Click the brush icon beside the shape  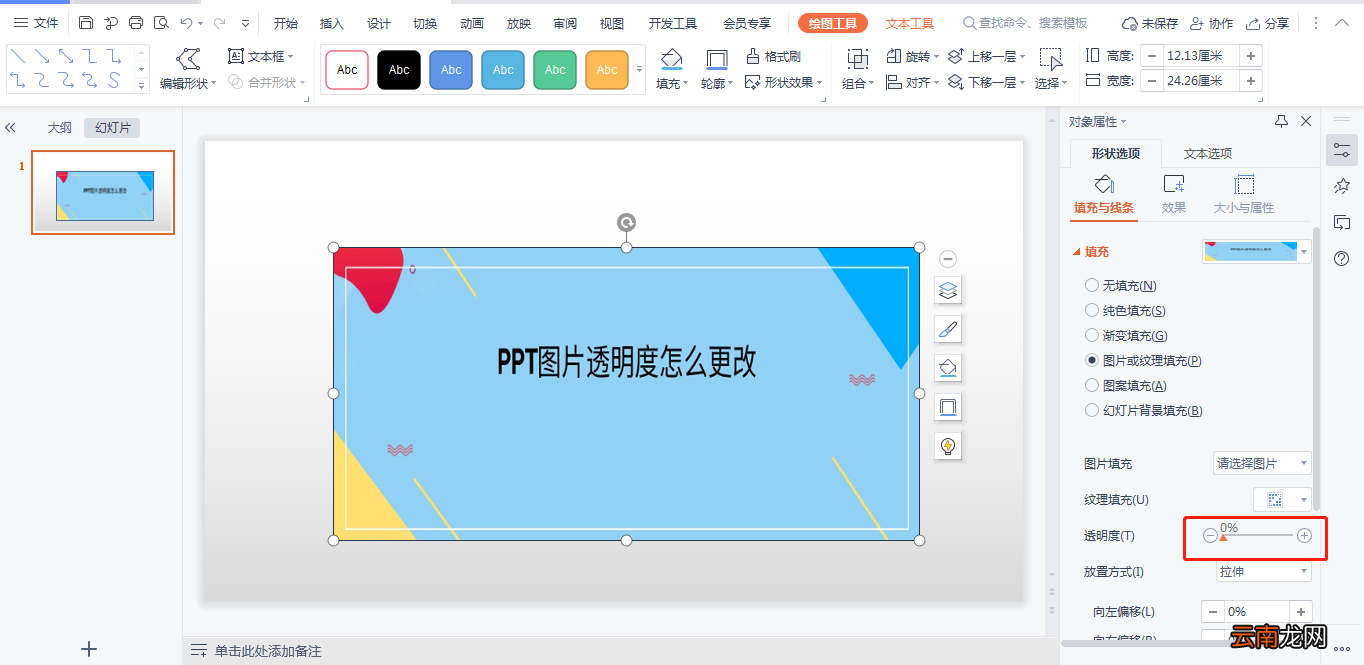coord(948,329)
